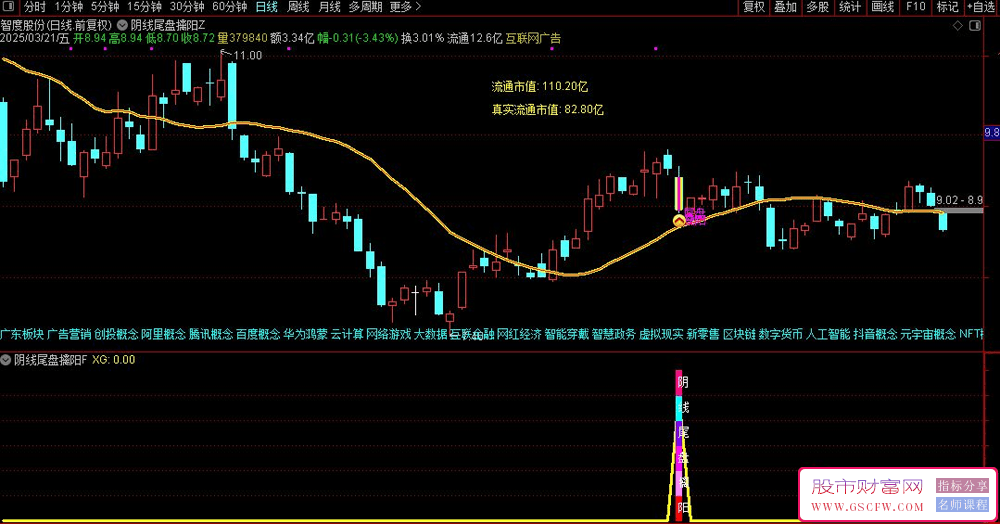Open the 智慧政务 concept tag
Image resolution: width=1000 pixels, height=524 pixels.
[x=614, y=334]
